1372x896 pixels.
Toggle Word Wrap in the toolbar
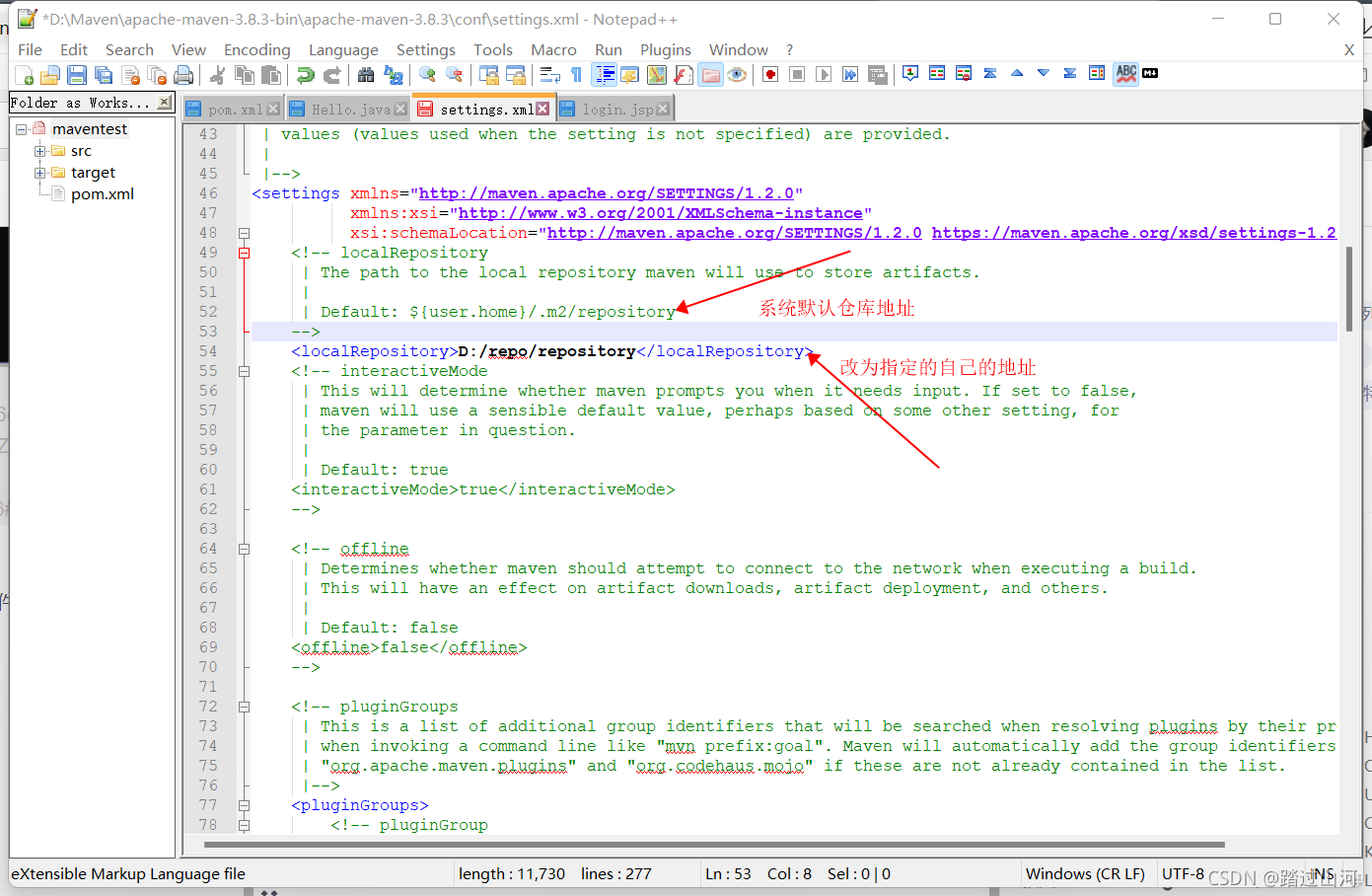(549, 75)
